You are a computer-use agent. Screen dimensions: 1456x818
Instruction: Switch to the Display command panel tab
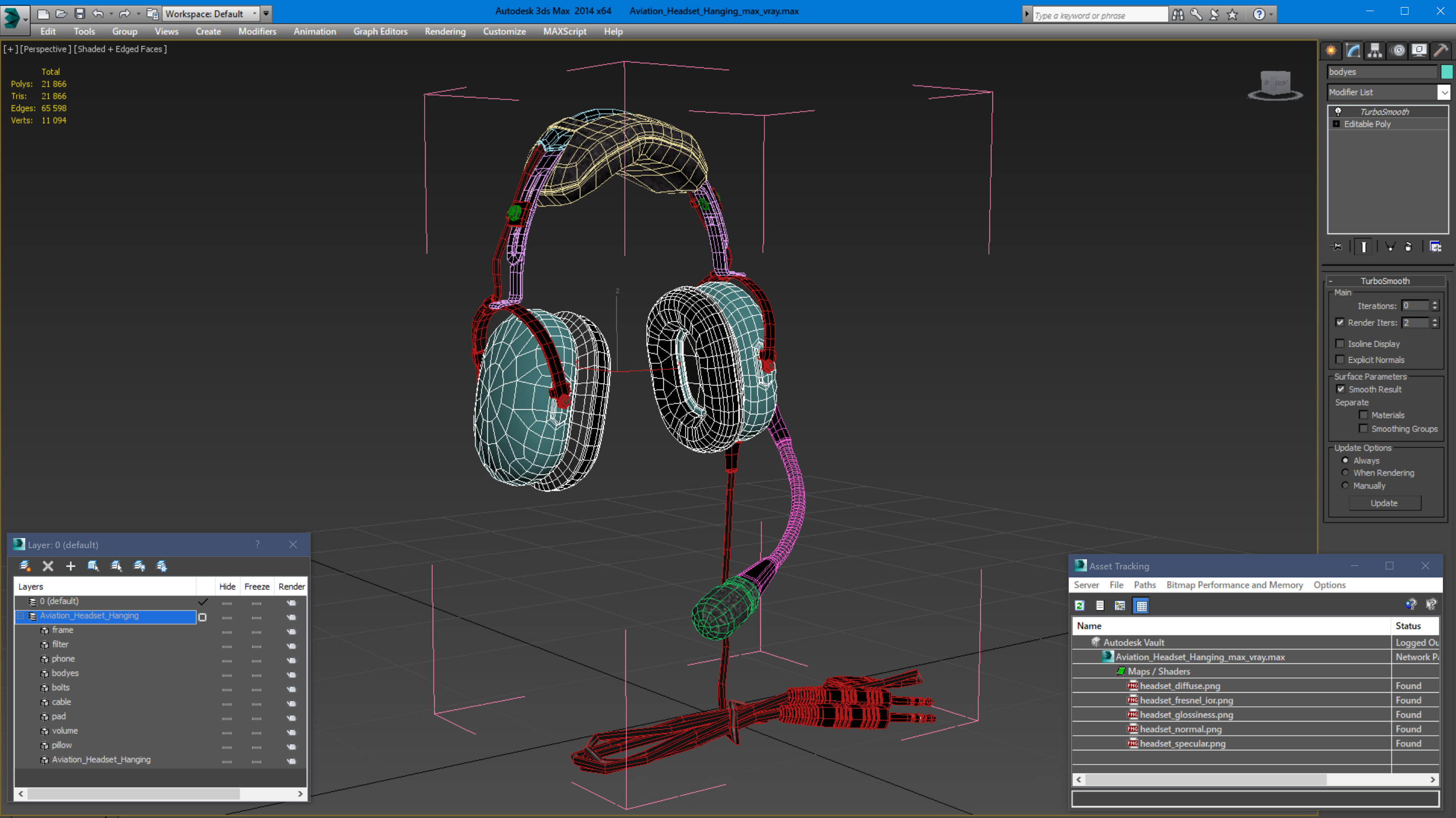point(1419,51)
